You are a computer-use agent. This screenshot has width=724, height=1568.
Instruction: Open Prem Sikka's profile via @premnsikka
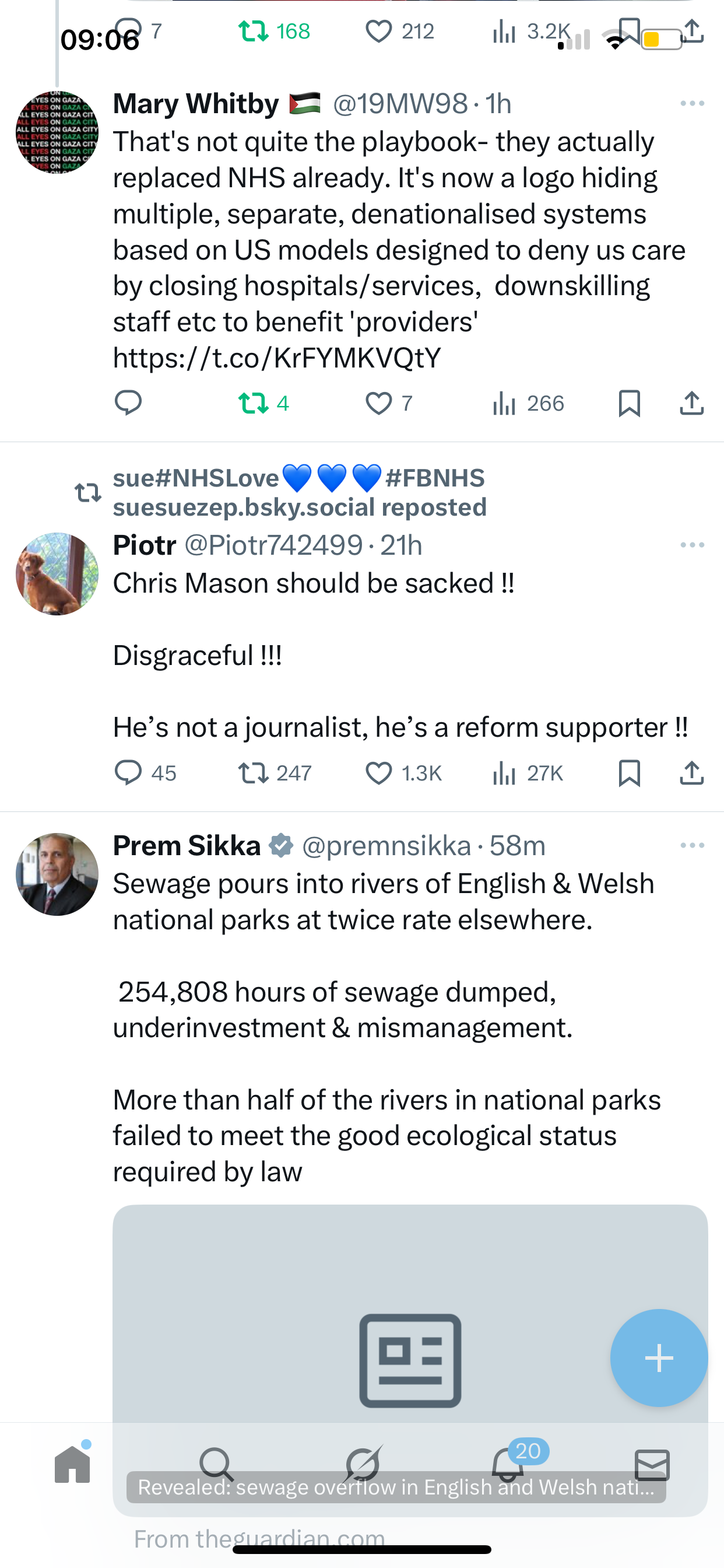[x=386, y=846]
